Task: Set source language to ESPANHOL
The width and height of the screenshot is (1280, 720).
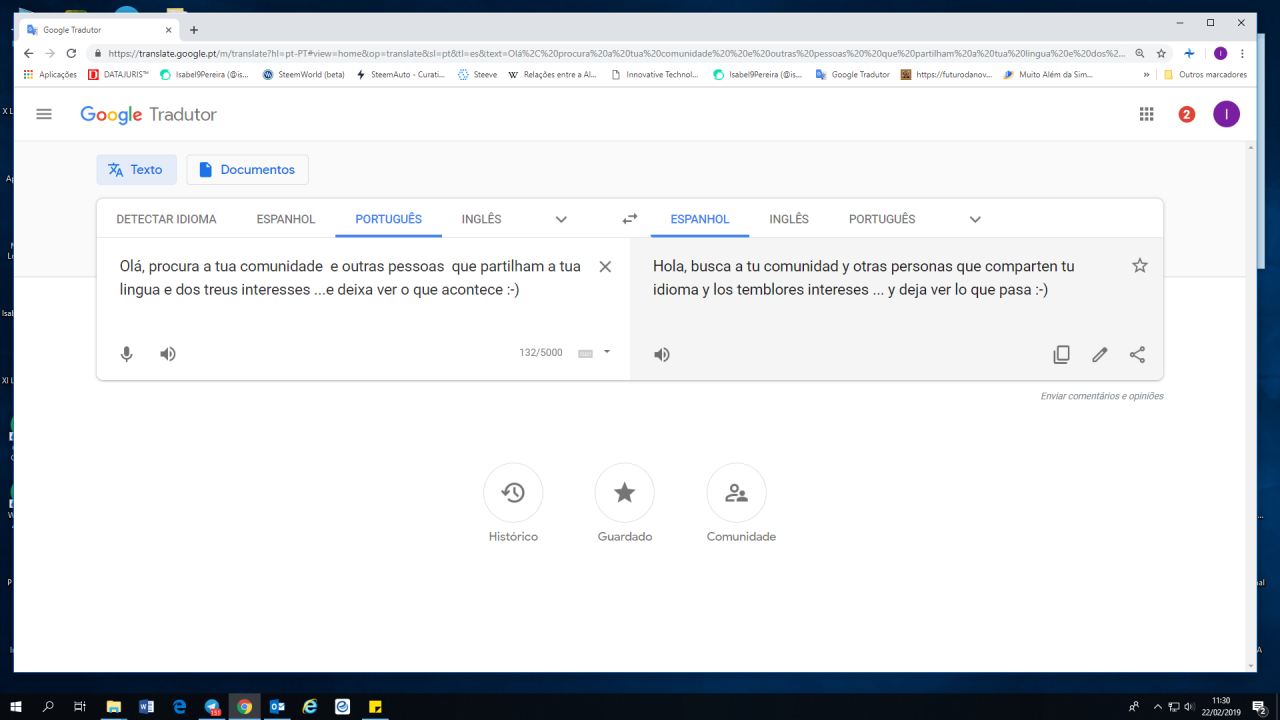Action: coord(286,219)
